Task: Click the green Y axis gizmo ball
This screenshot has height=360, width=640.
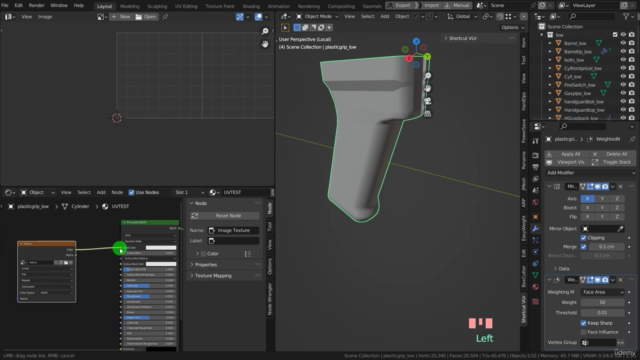Action: coord(427,56)
